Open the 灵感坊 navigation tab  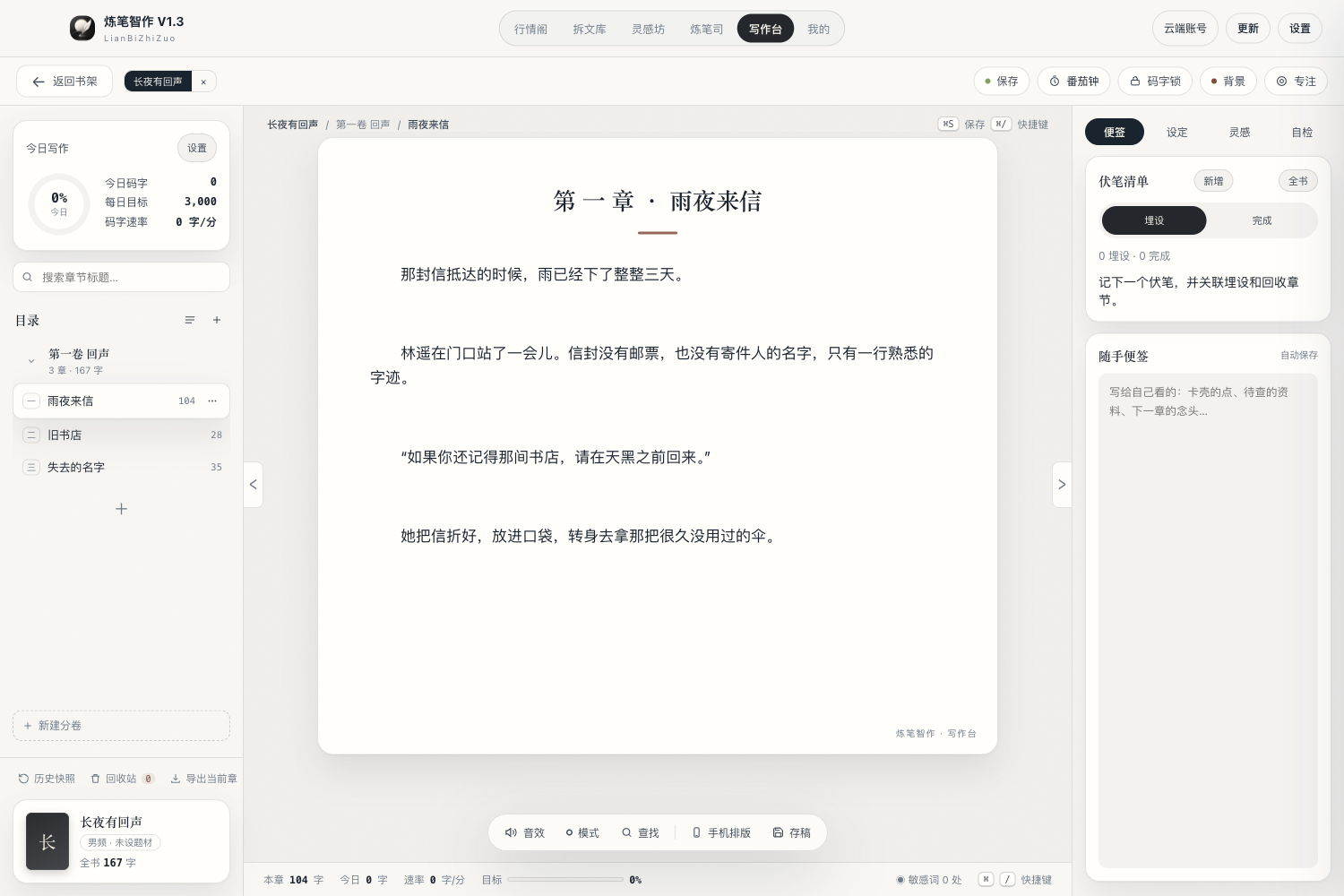click(x=648, y=29)
